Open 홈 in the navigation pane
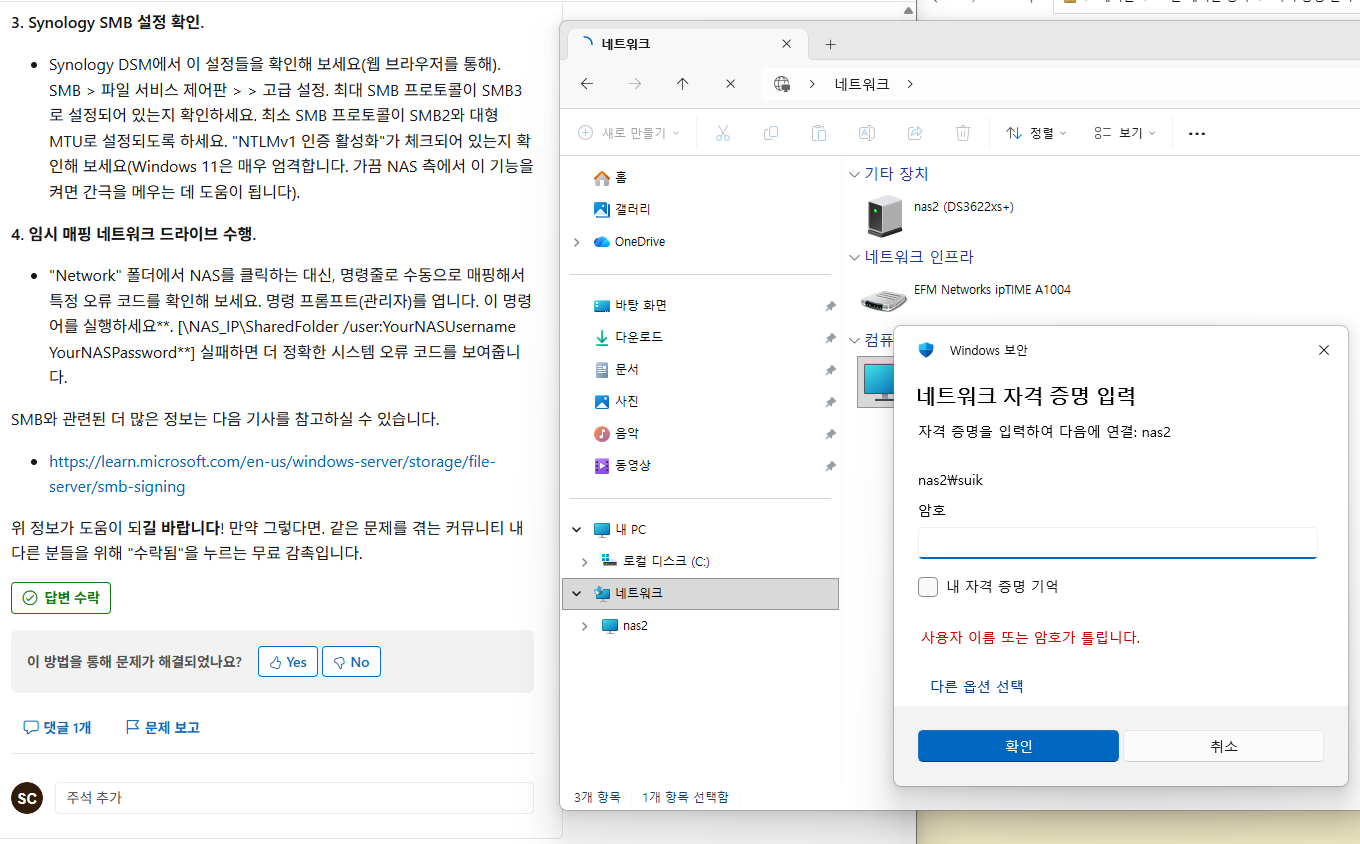Image resolution: width=1360 pixels, height=844 pixels. (610, 177)
